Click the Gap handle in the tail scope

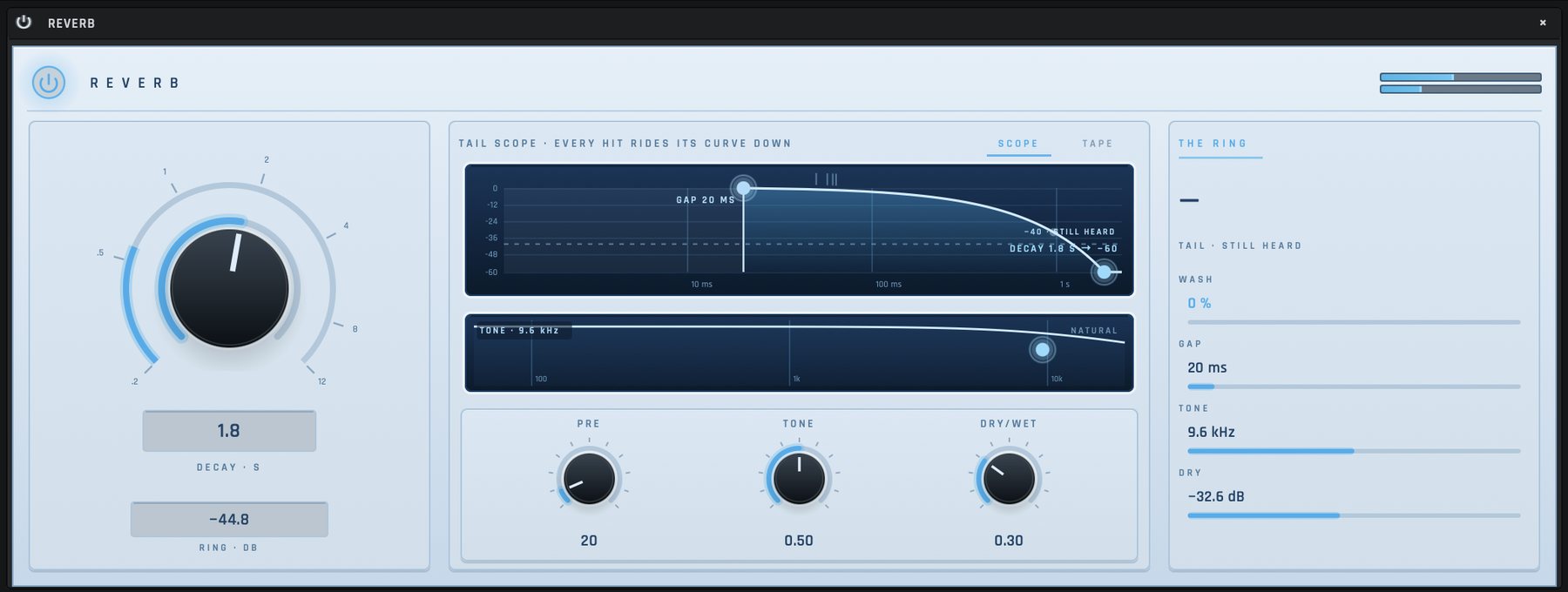(x=743, y=187)
